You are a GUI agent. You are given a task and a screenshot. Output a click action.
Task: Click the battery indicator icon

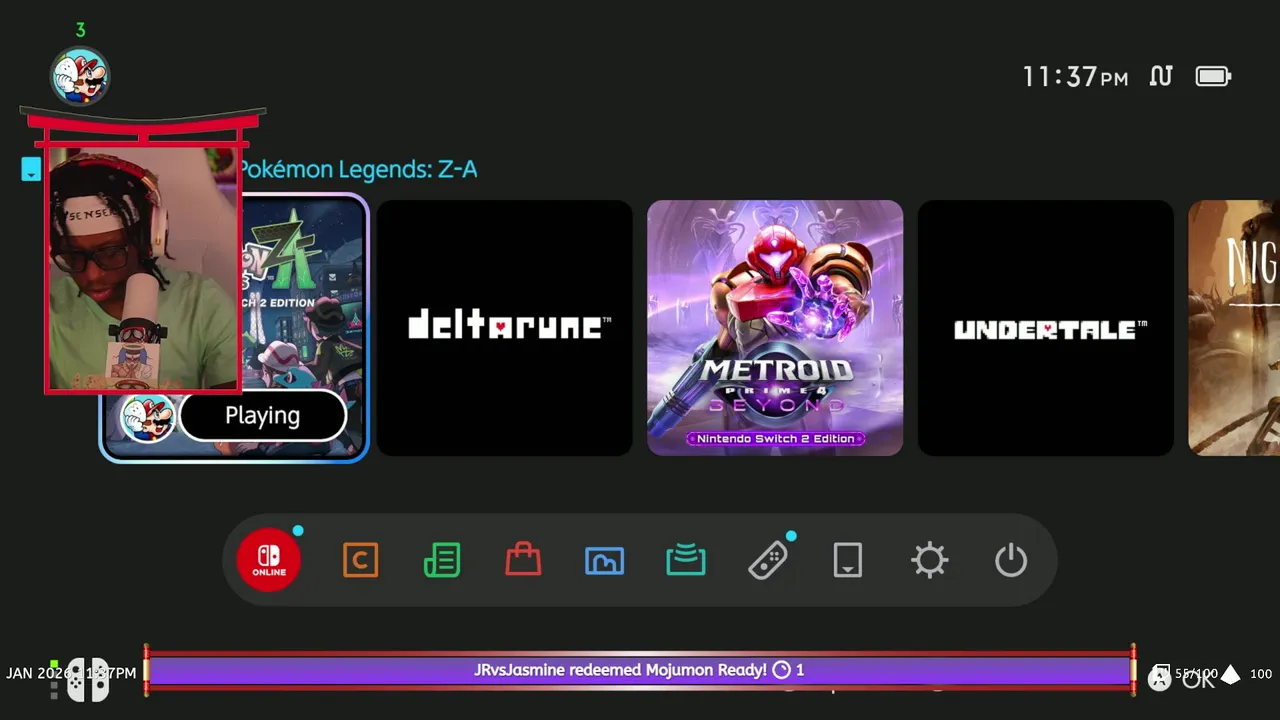(1213, 76)
